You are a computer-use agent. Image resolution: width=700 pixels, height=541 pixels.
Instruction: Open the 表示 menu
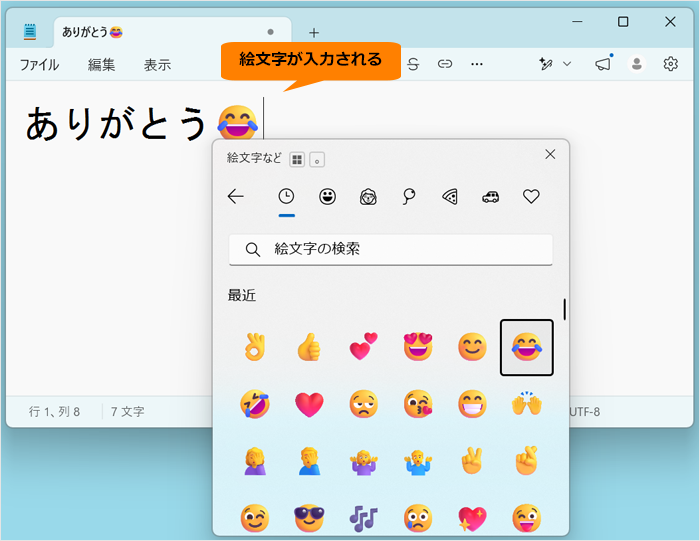157,65
